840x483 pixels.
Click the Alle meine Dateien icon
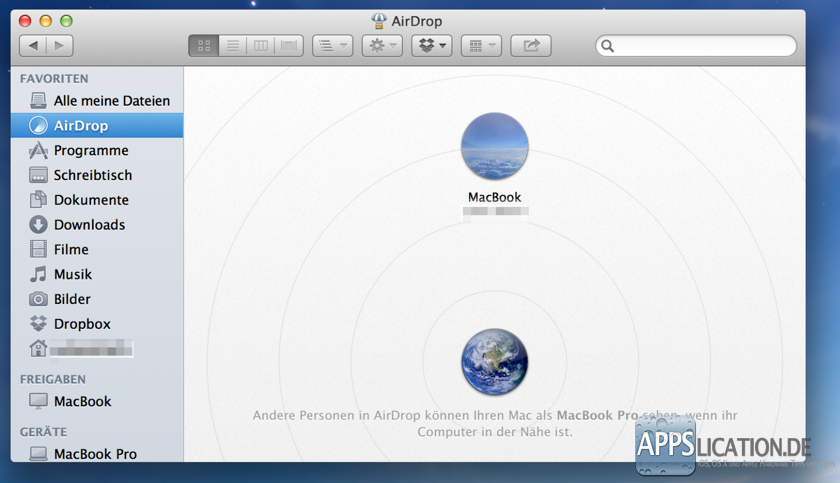pos(38,101)
